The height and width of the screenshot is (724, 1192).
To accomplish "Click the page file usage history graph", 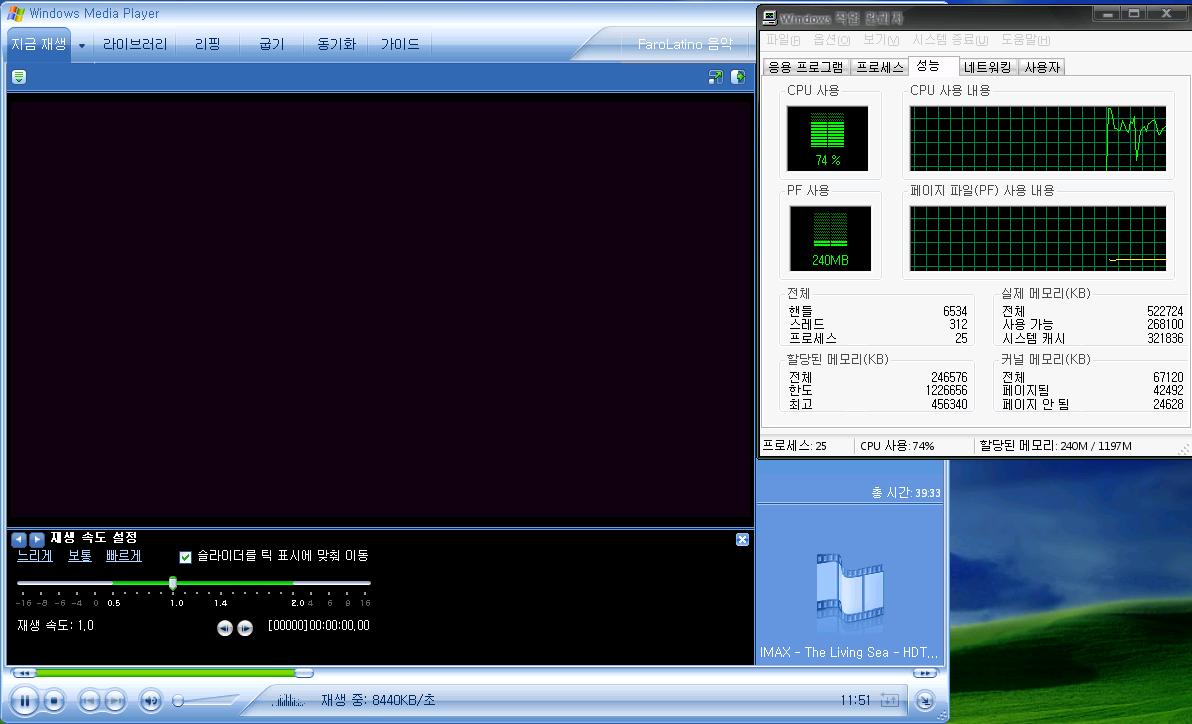I will [1038, 238].
